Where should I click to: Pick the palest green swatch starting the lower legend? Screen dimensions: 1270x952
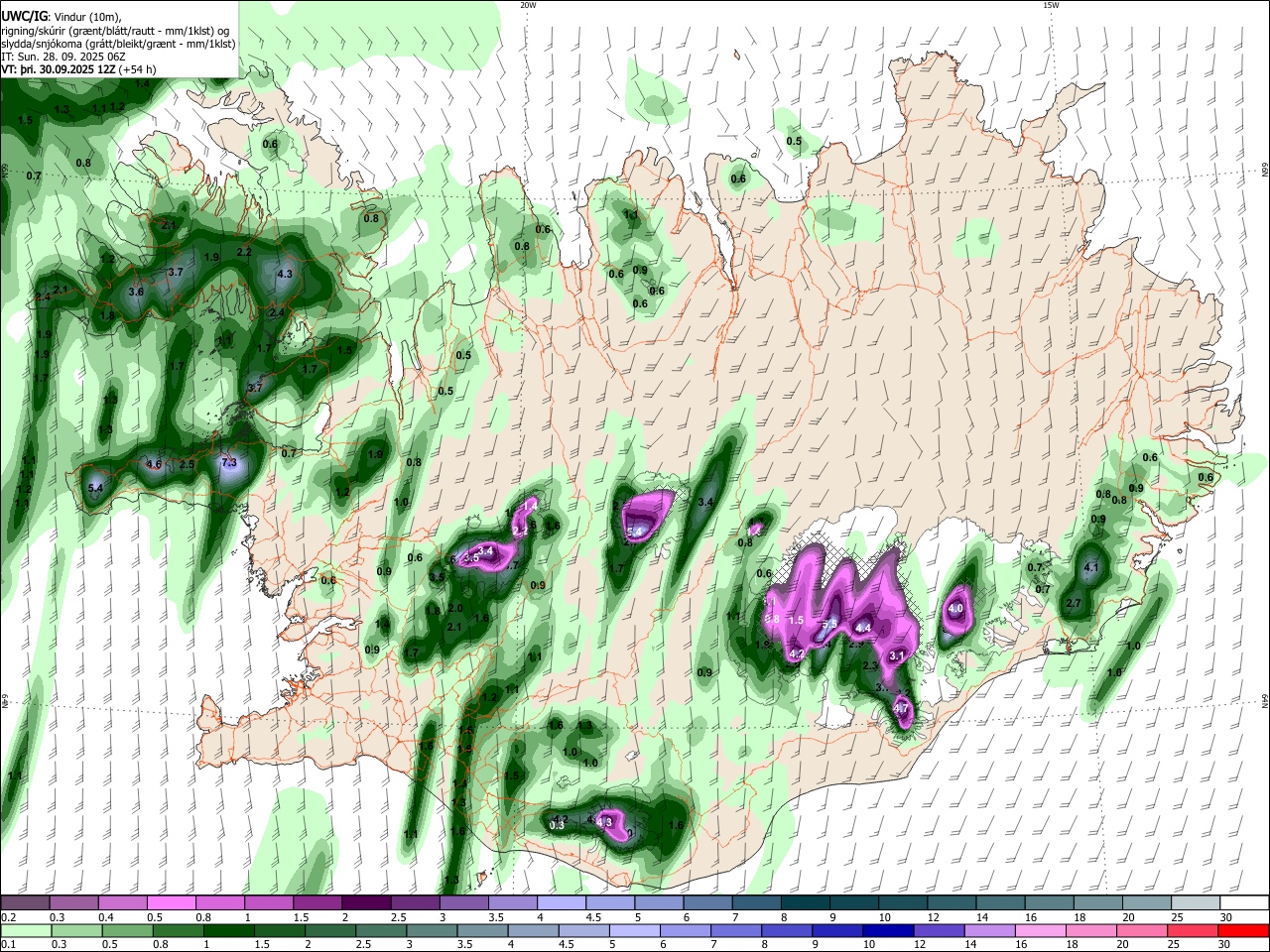click(x=26, y=930)
